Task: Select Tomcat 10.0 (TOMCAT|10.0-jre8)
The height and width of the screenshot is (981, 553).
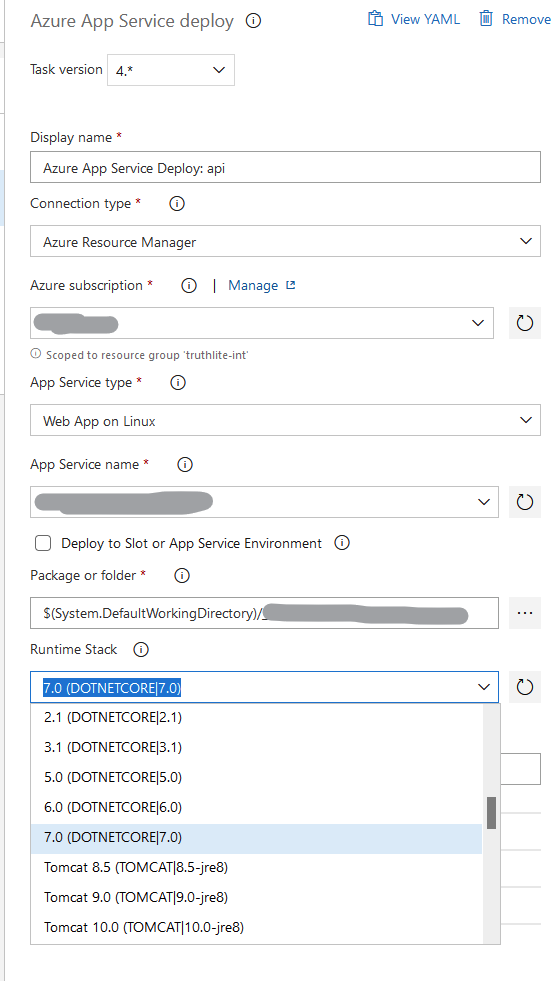Action: [256, 928]
